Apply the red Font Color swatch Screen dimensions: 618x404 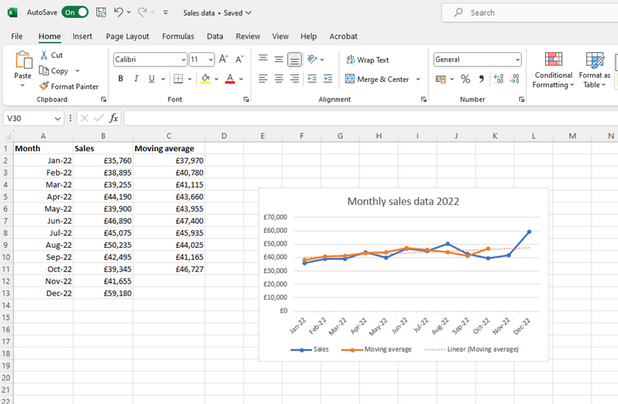coord(230,79)
